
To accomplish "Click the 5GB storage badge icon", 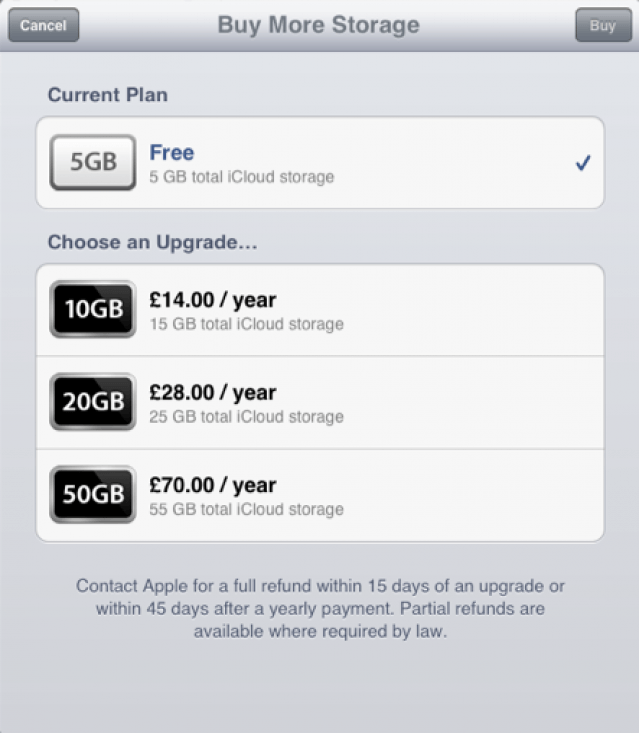I will tap(93, 162).
